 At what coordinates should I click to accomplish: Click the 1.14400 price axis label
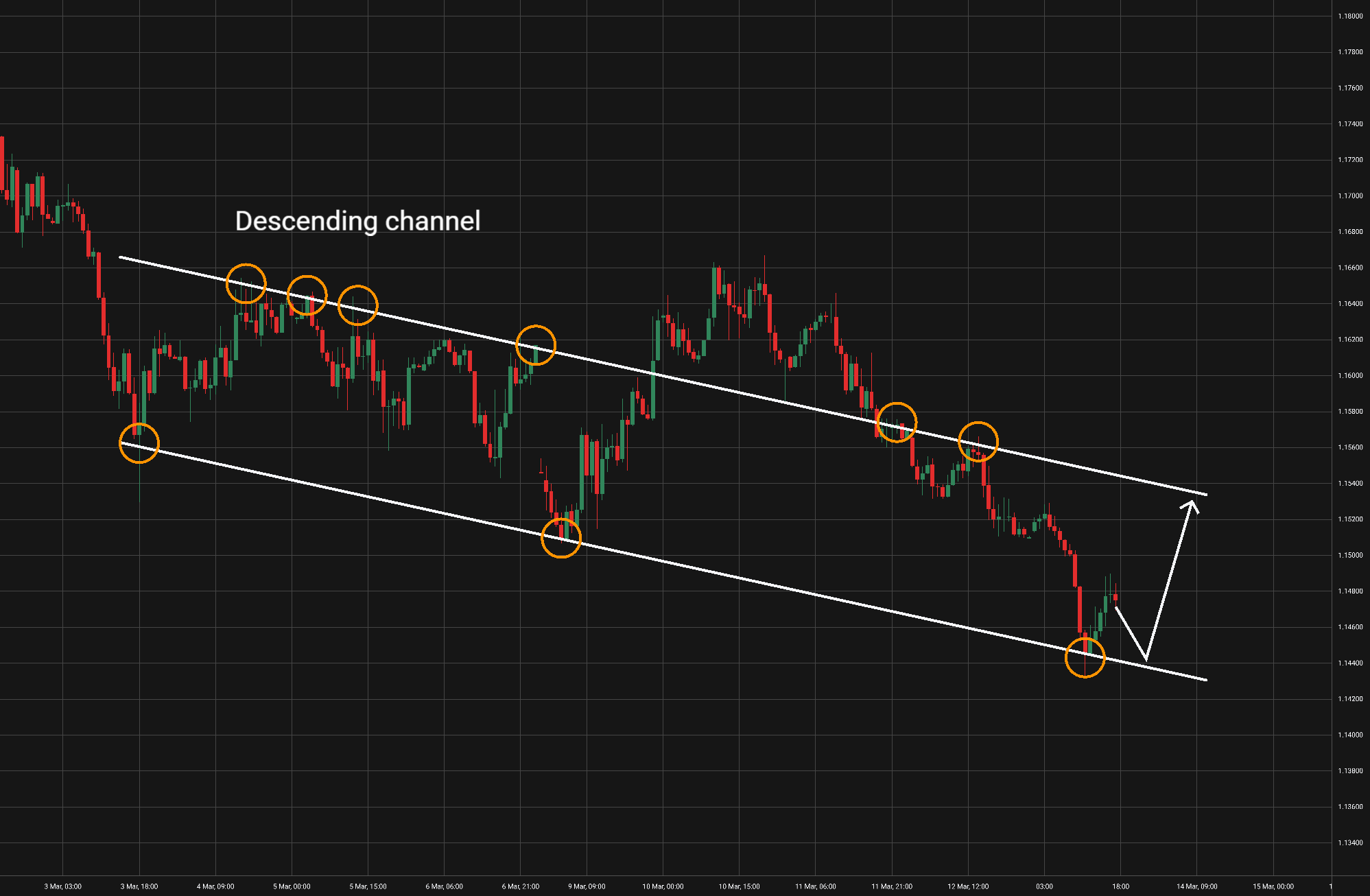tap(1349, 663)
